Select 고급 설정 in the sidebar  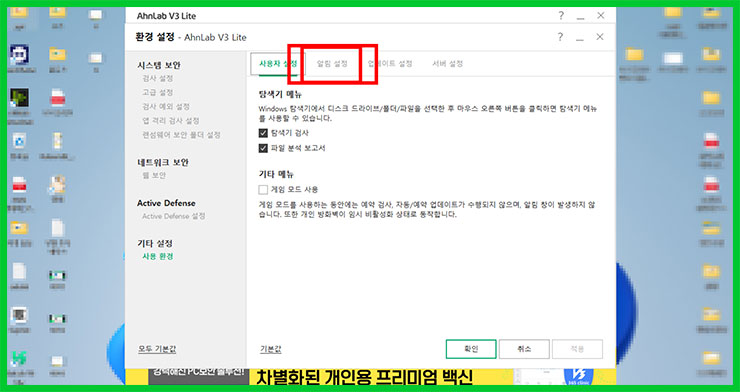158,92
